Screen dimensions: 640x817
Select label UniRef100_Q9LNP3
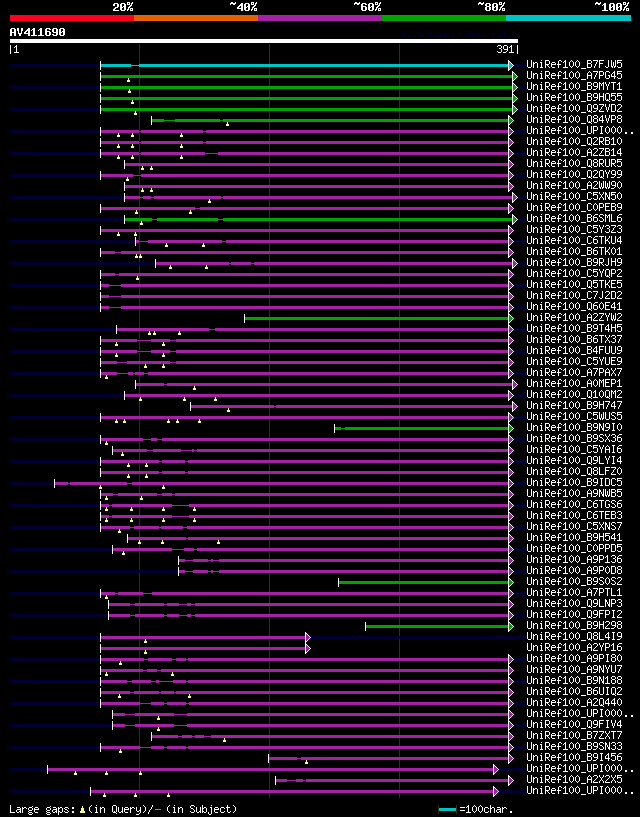[574, 603]
